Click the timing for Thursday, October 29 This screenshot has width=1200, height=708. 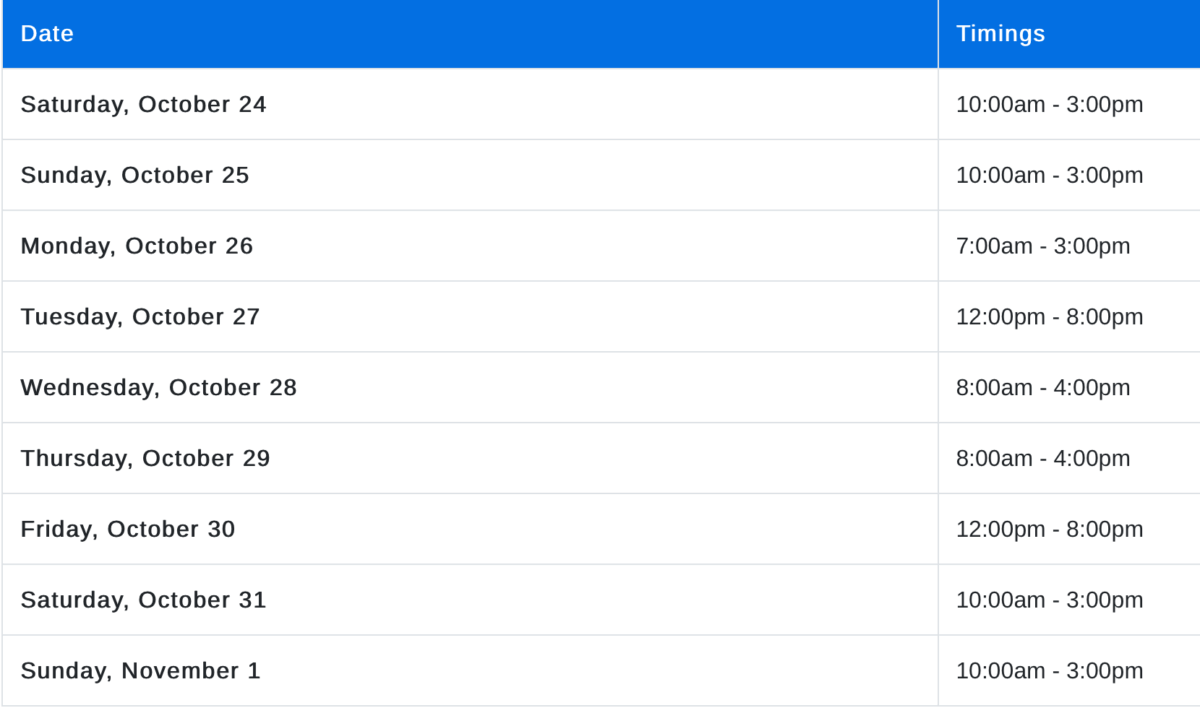[1043, 458]
